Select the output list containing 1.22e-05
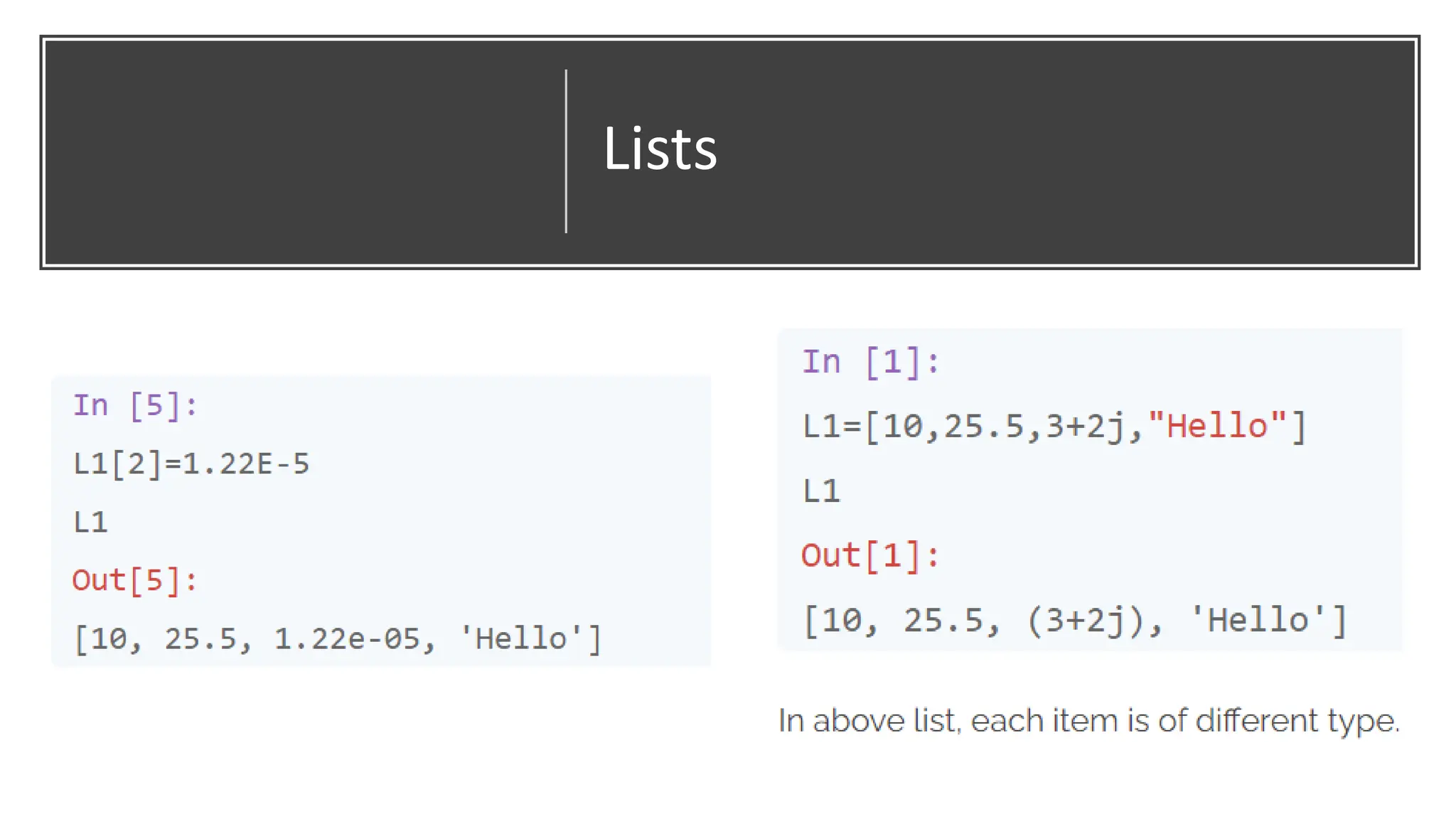Viewport: 1456px width, 819px height. [x=338, y=638]
